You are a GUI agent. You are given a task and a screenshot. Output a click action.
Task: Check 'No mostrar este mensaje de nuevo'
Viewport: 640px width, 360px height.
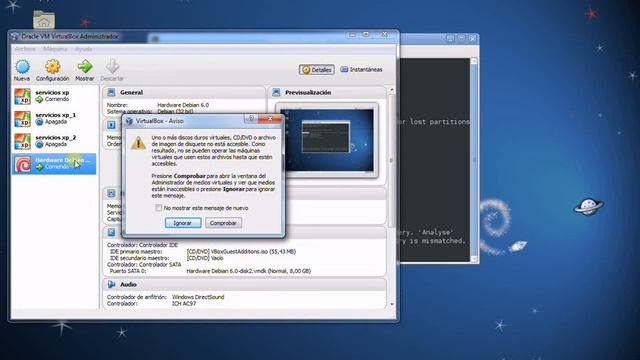coord(158,208)
